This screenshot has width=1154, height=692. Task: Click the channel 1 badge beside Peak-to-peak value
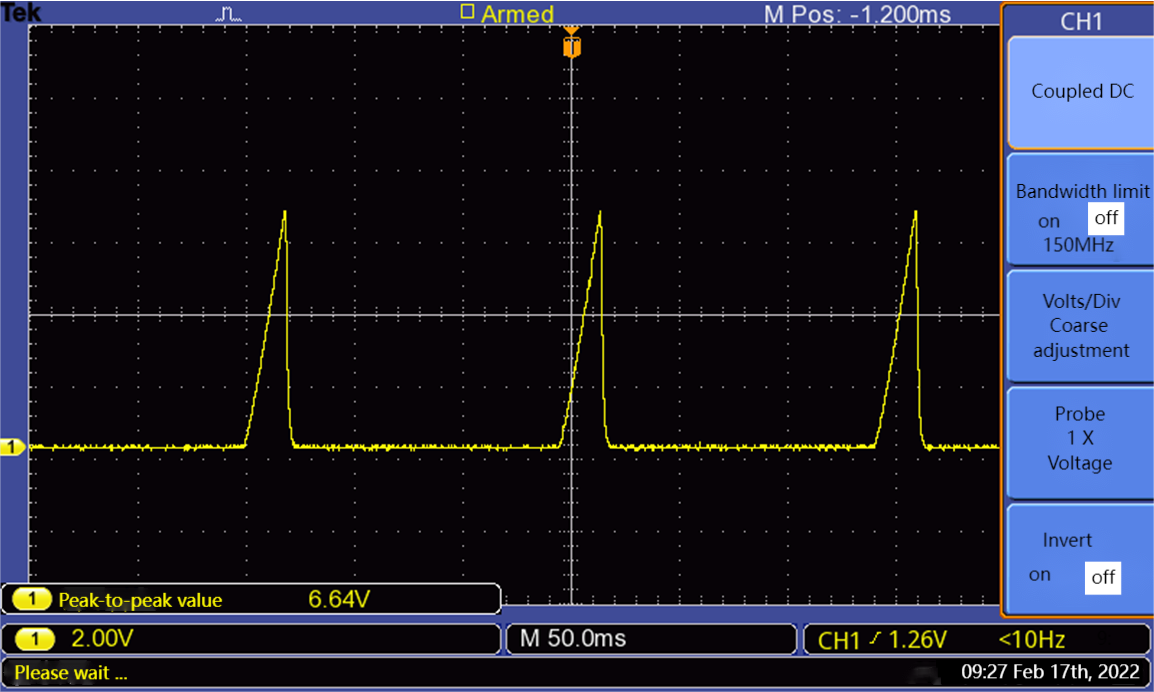(x=32, y=600)
